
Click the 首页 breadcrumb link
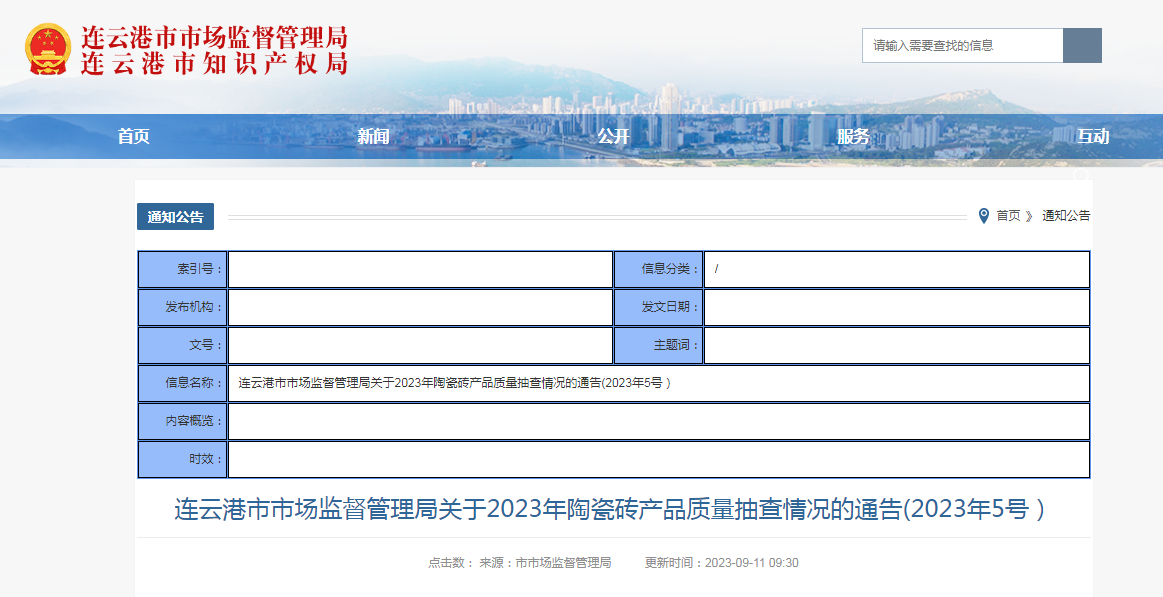(1009, 215)
